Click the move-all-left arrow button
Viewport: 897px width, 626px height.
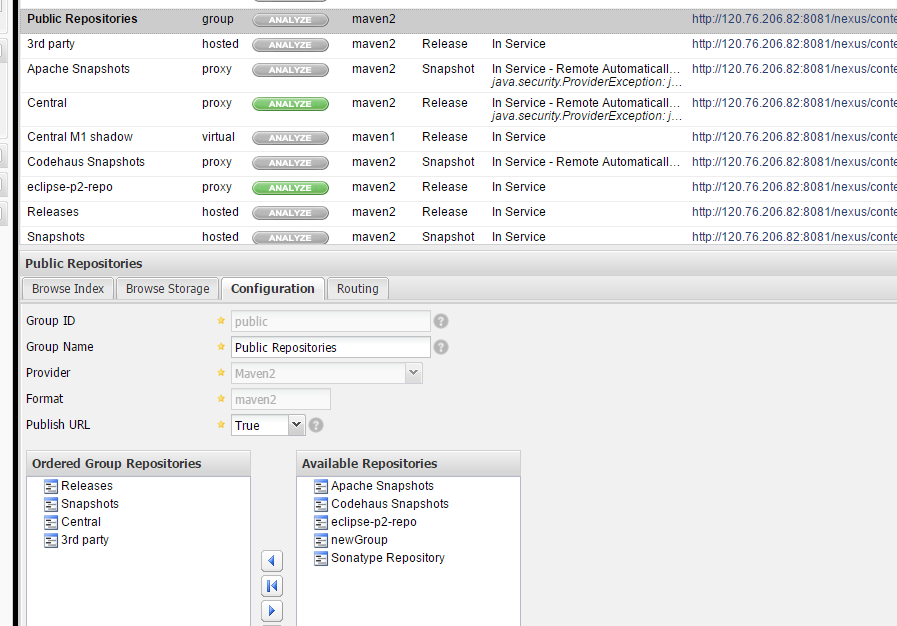tap(272, 586)
